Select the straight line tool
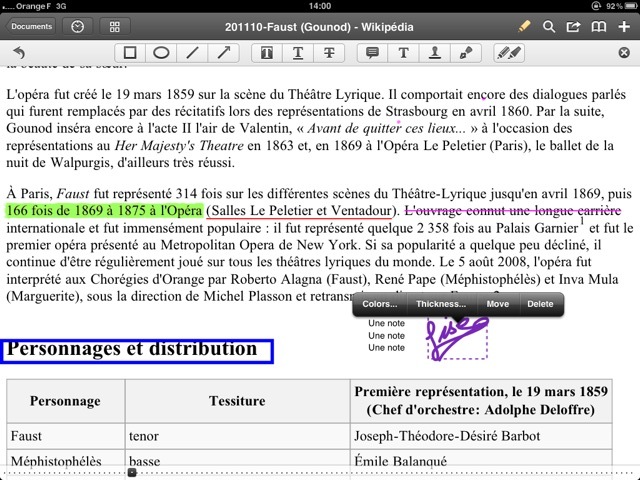640x480 pixels. click(x=192, y=53)
